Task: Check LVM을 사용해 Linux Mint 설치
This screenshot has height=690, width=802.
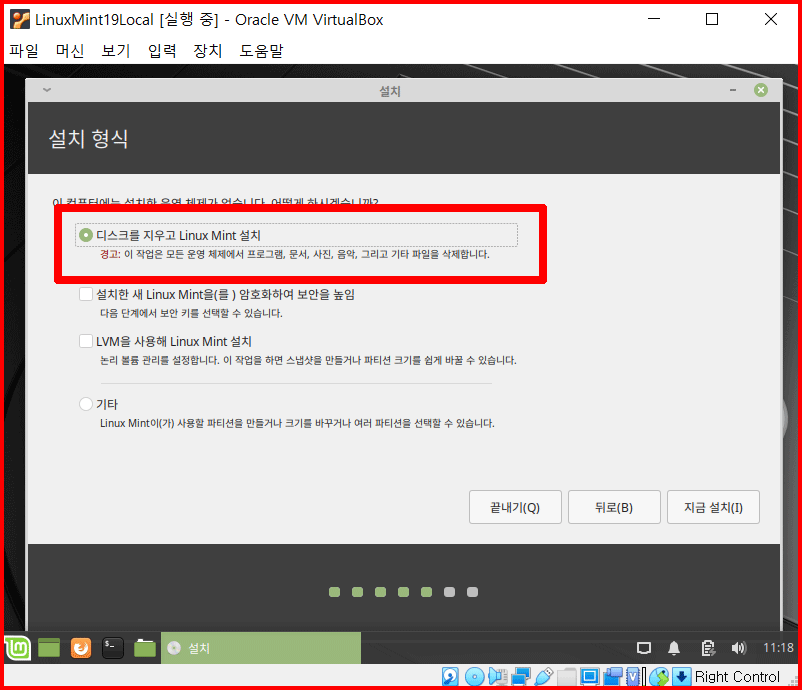Action: coord(85,341)
